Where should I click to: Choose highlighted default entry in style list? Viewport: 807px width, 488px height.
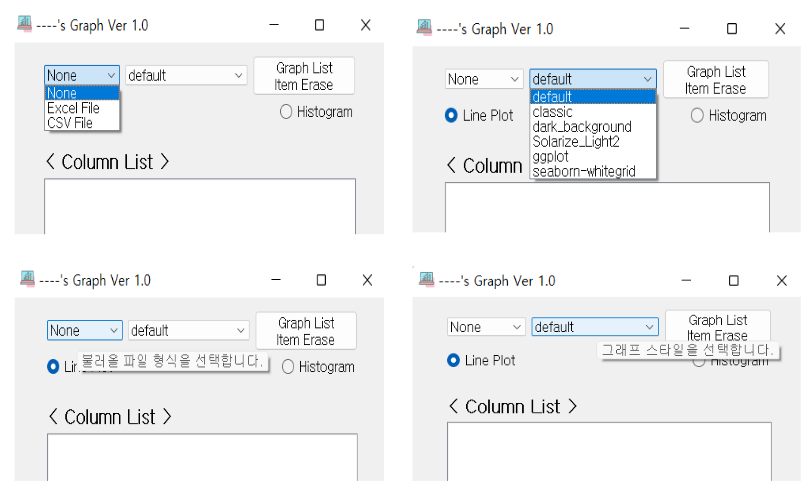point(593,97)
